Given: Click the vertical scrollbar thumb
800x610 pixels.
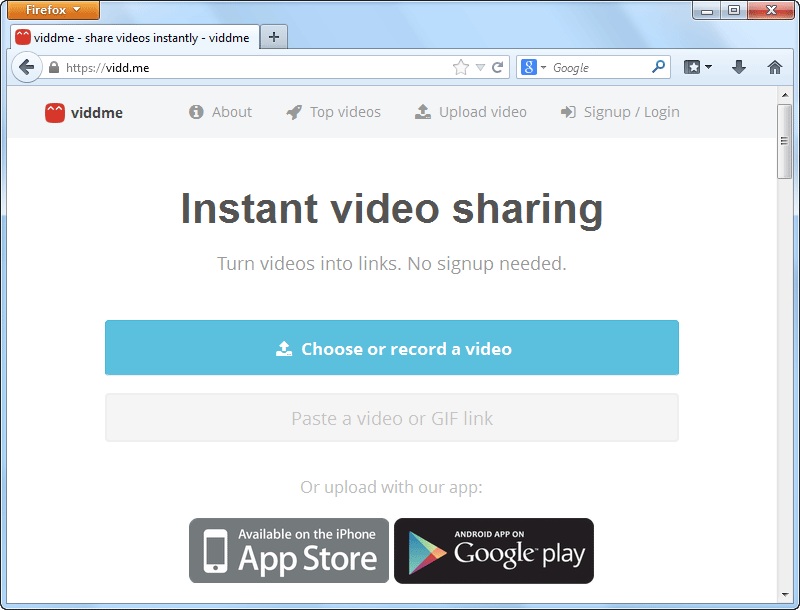Looking at the screenshot, I should pyautogui.click(x=785, y=140).
